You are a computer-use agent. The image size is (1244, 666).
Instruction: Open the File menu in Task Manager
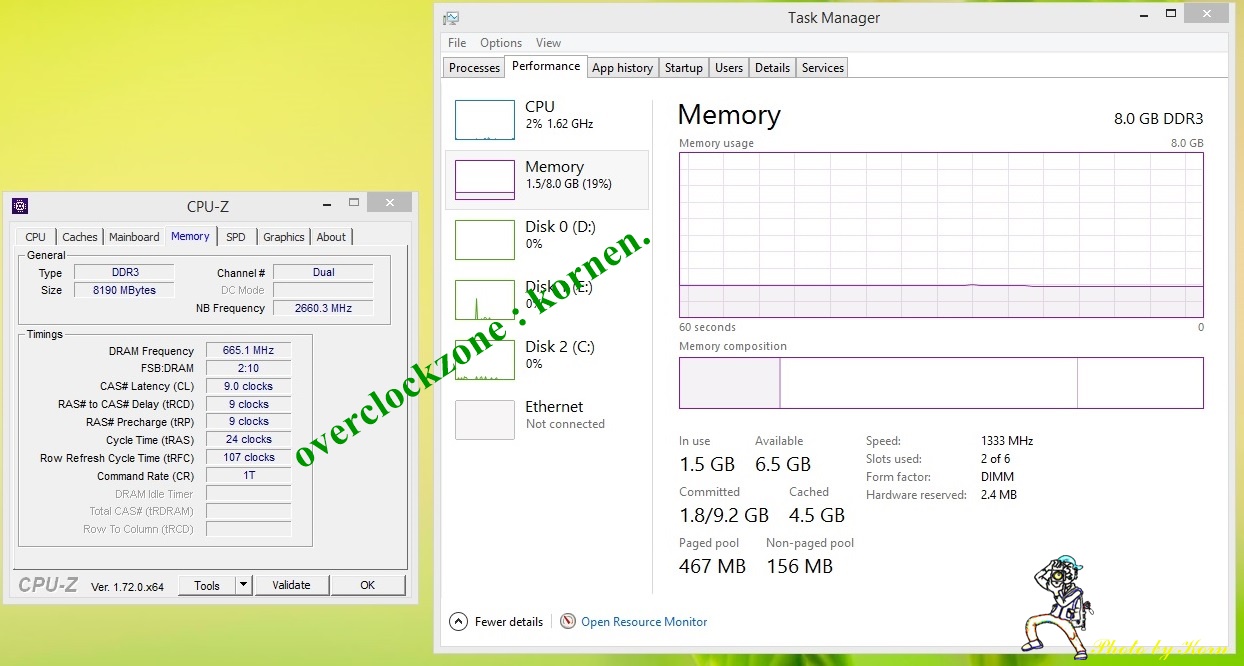[x=457, y=43]
